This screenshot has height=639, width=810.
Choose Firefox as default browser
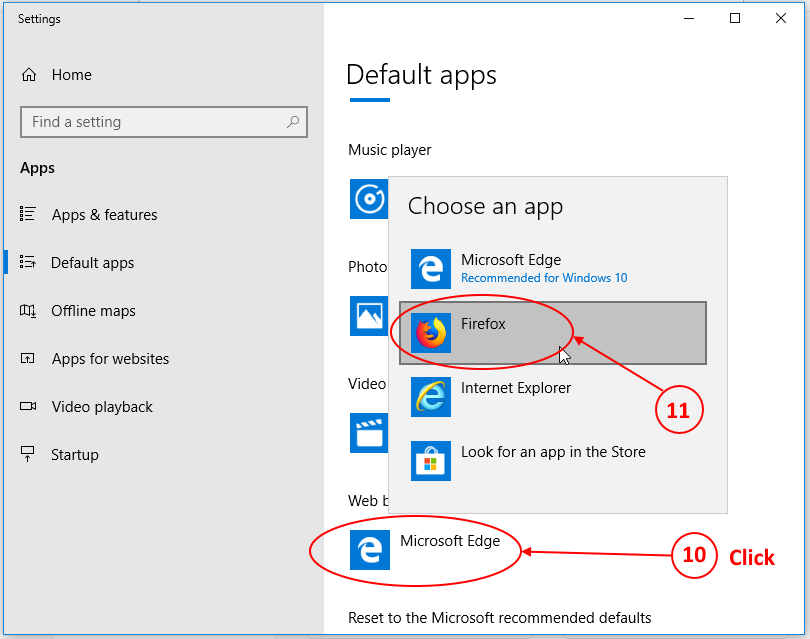click(x=553, y=333)
